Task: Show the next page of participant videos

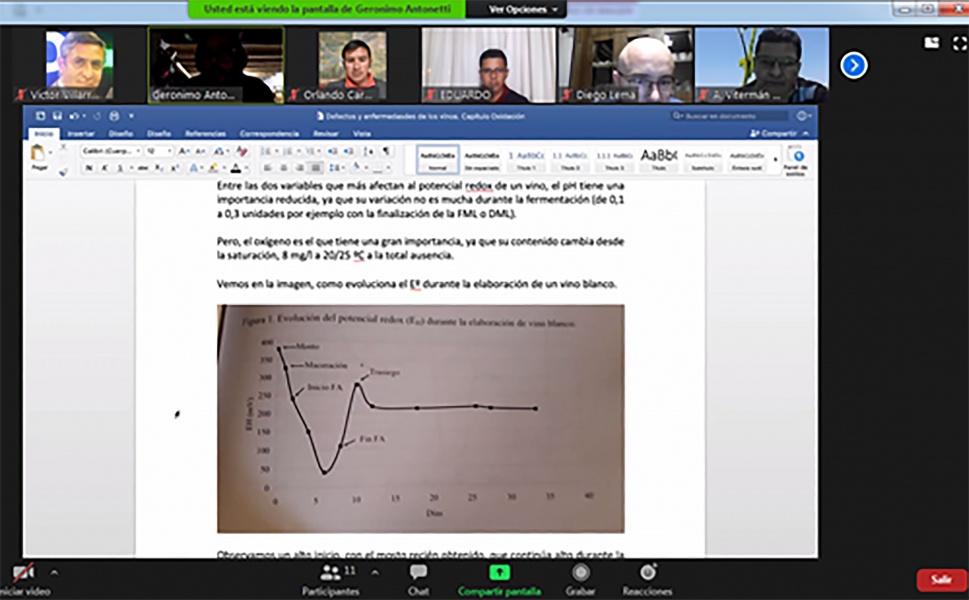Action: [x=853, y=65]
